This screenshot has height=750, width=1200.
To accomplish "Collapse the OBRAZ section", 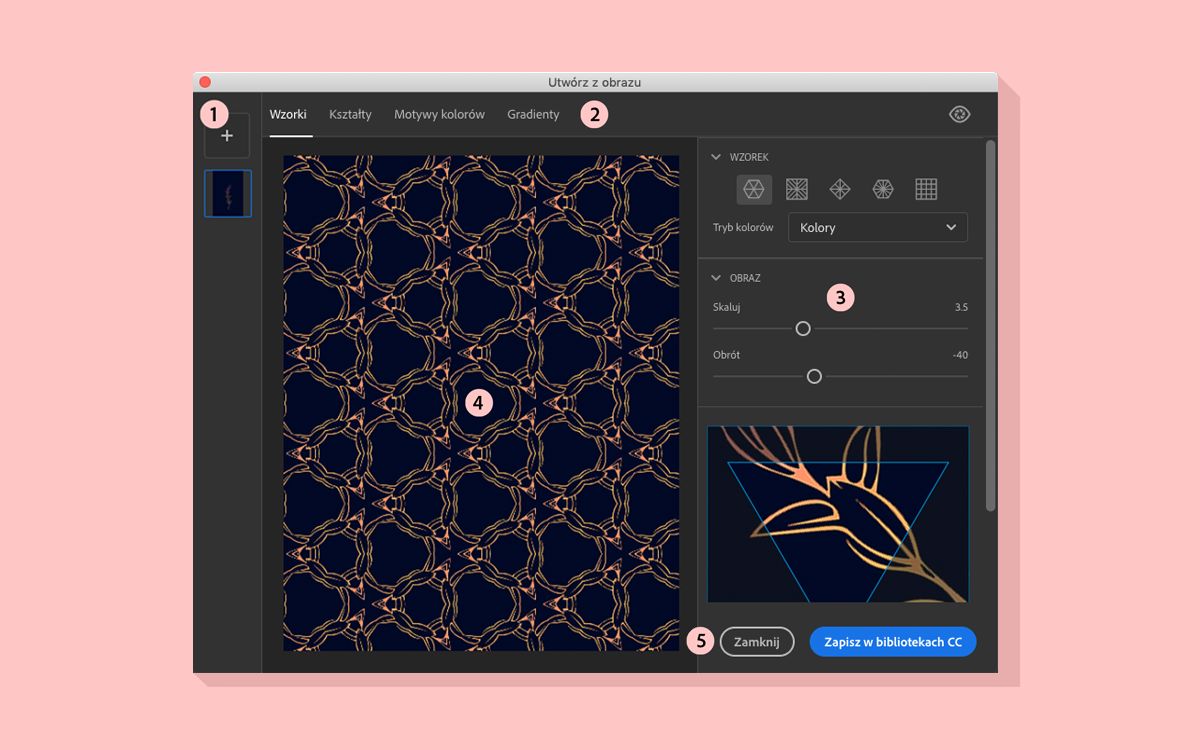I will pyautogui.click(x=715, y=278).
